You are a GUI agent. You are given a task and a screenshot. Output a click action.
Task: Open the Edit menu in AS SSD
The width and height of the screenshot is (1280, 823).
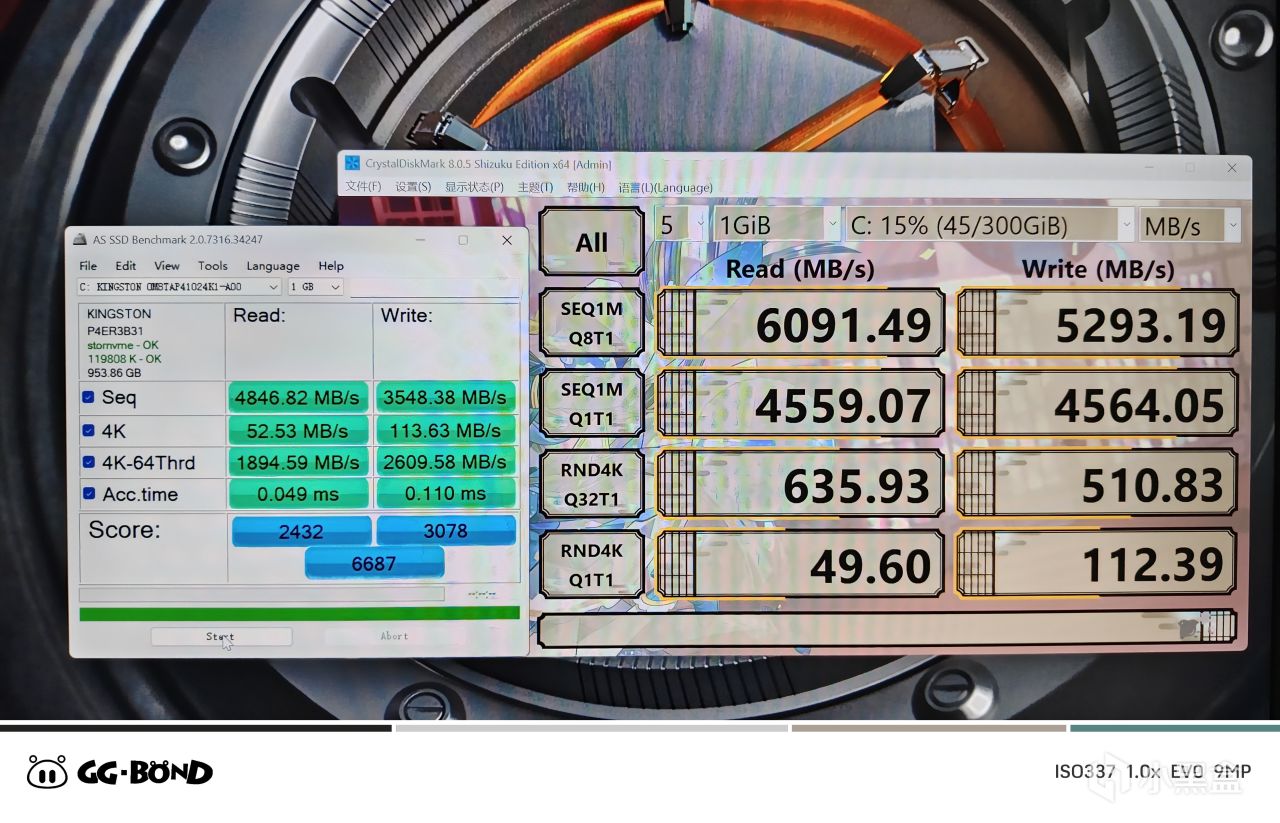tap(125, 266)
